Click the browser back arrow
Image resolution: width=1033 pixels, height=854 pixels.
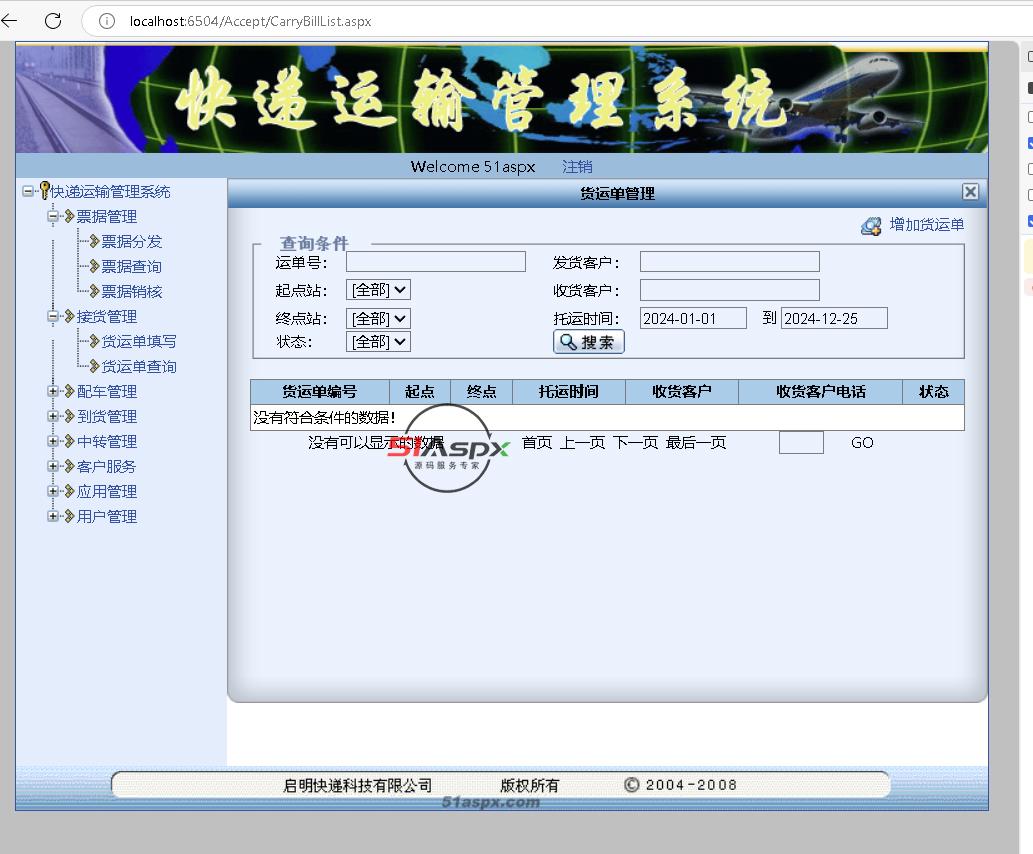pos(9,21)
